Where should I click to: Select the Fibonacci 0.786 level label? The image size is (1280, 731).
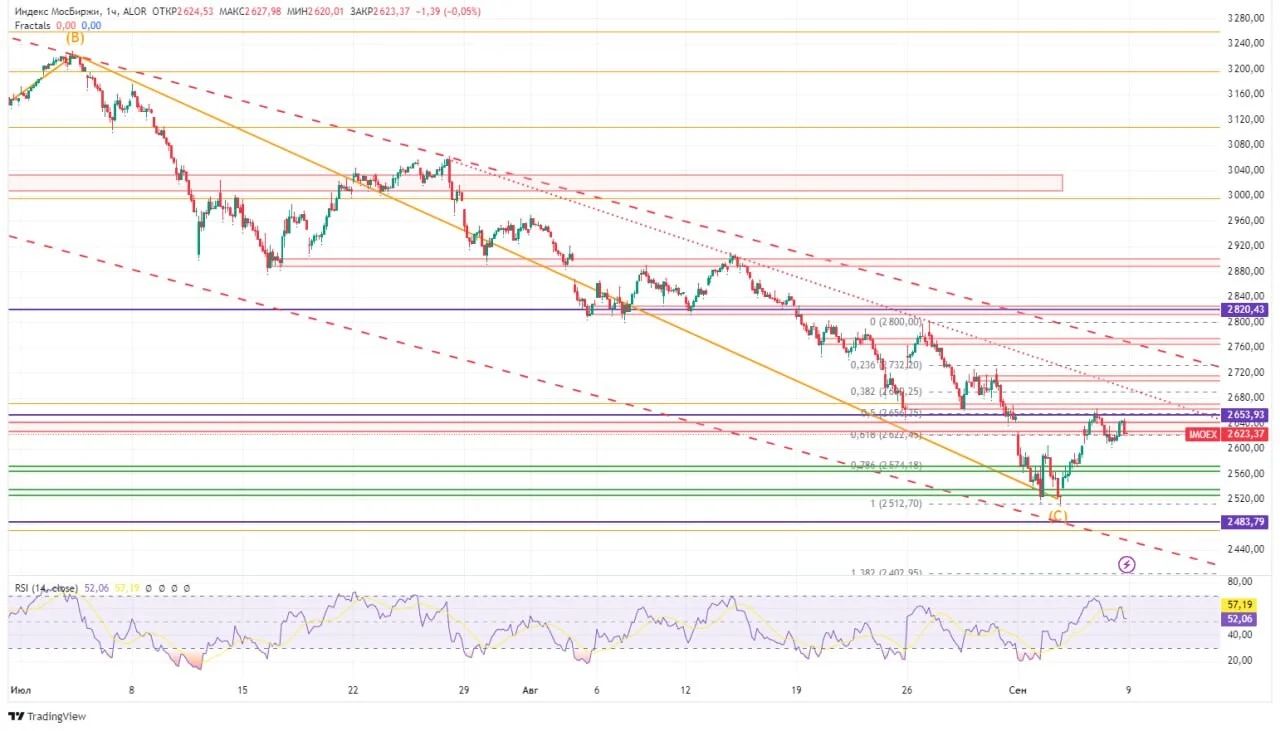click(x=886, y=466)
